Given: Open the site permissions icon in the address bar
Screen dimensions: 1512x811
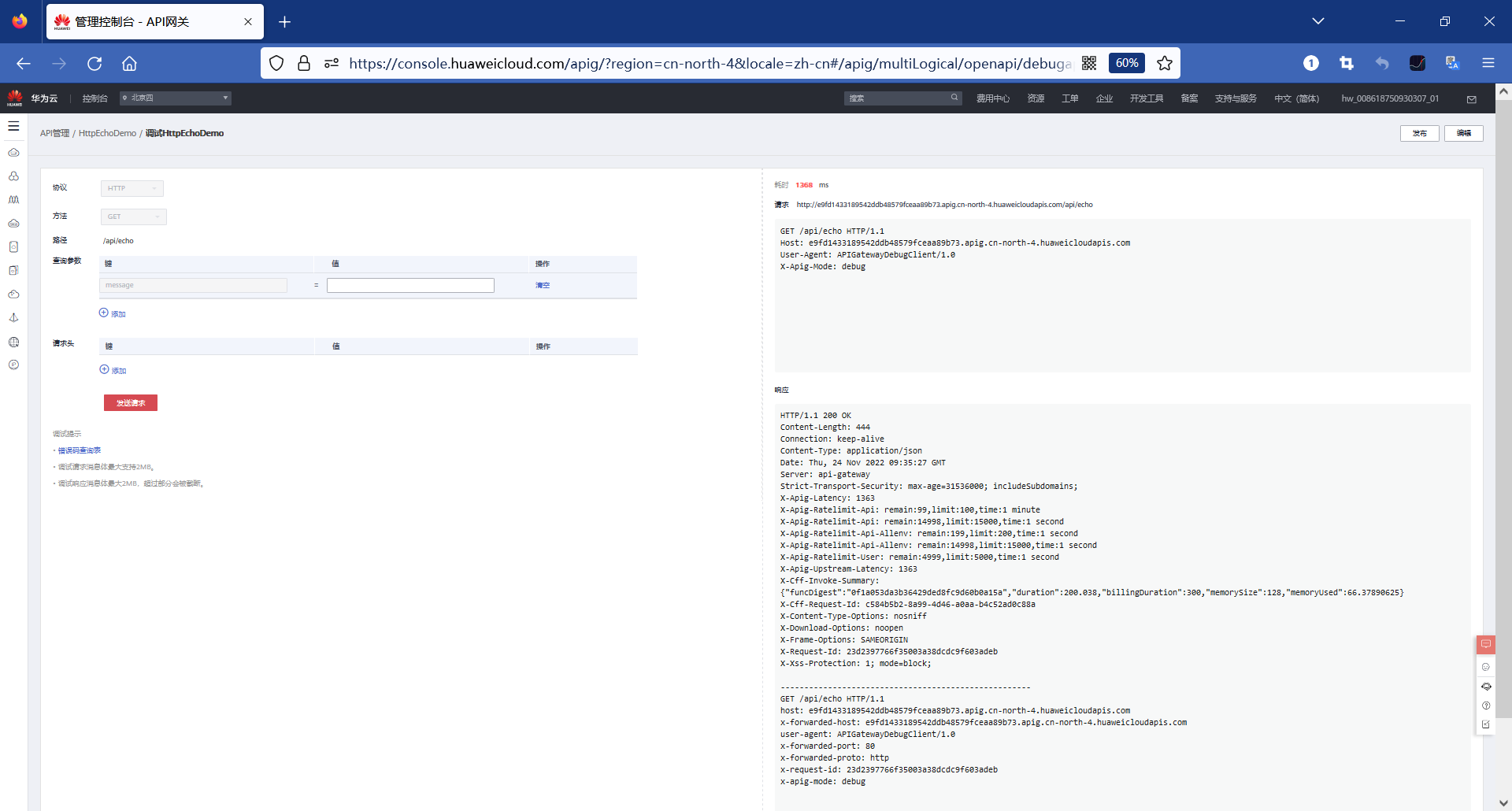Looking at the screenshot, I should (332, 63).
